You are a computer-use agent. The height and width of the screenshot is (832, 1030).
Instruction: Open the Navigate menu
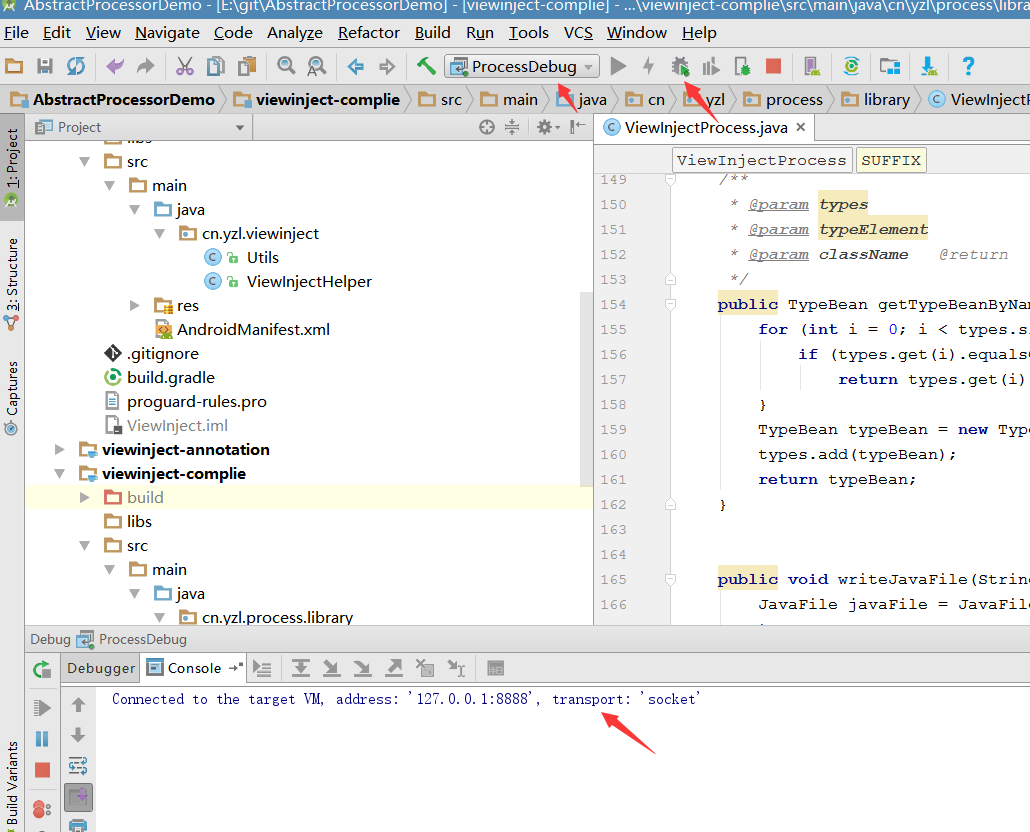pyautogui.click(x=167, y=33)
